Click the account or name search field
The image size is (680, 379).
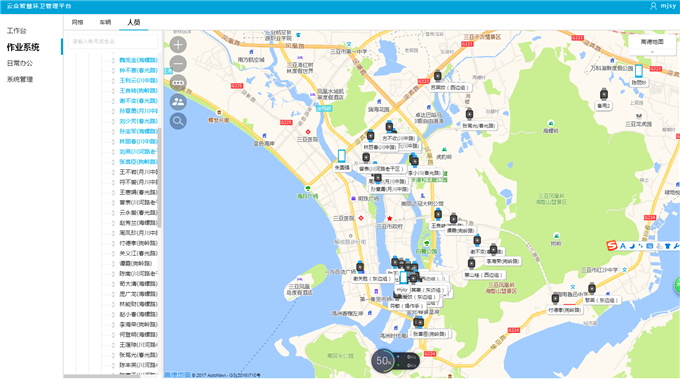(x=113, y=42)
